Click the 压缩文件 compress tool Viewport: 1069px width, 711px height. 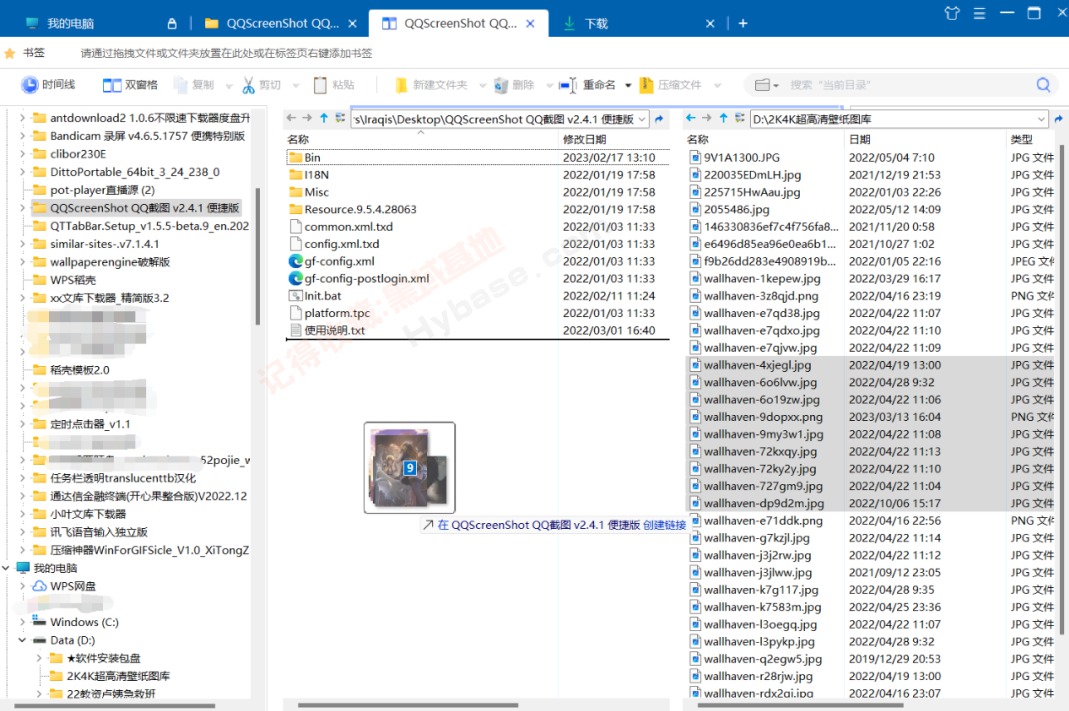670,85
